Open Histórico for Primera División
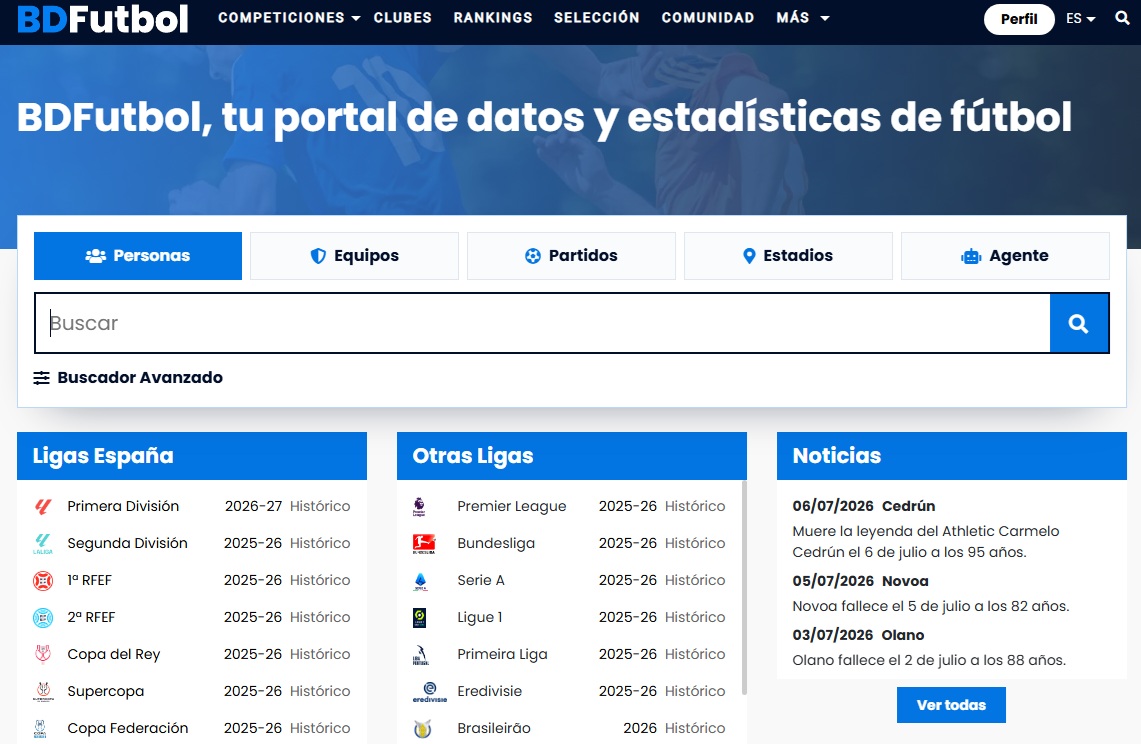Screen dimensions: 1141x744 [x=320, y=507]
